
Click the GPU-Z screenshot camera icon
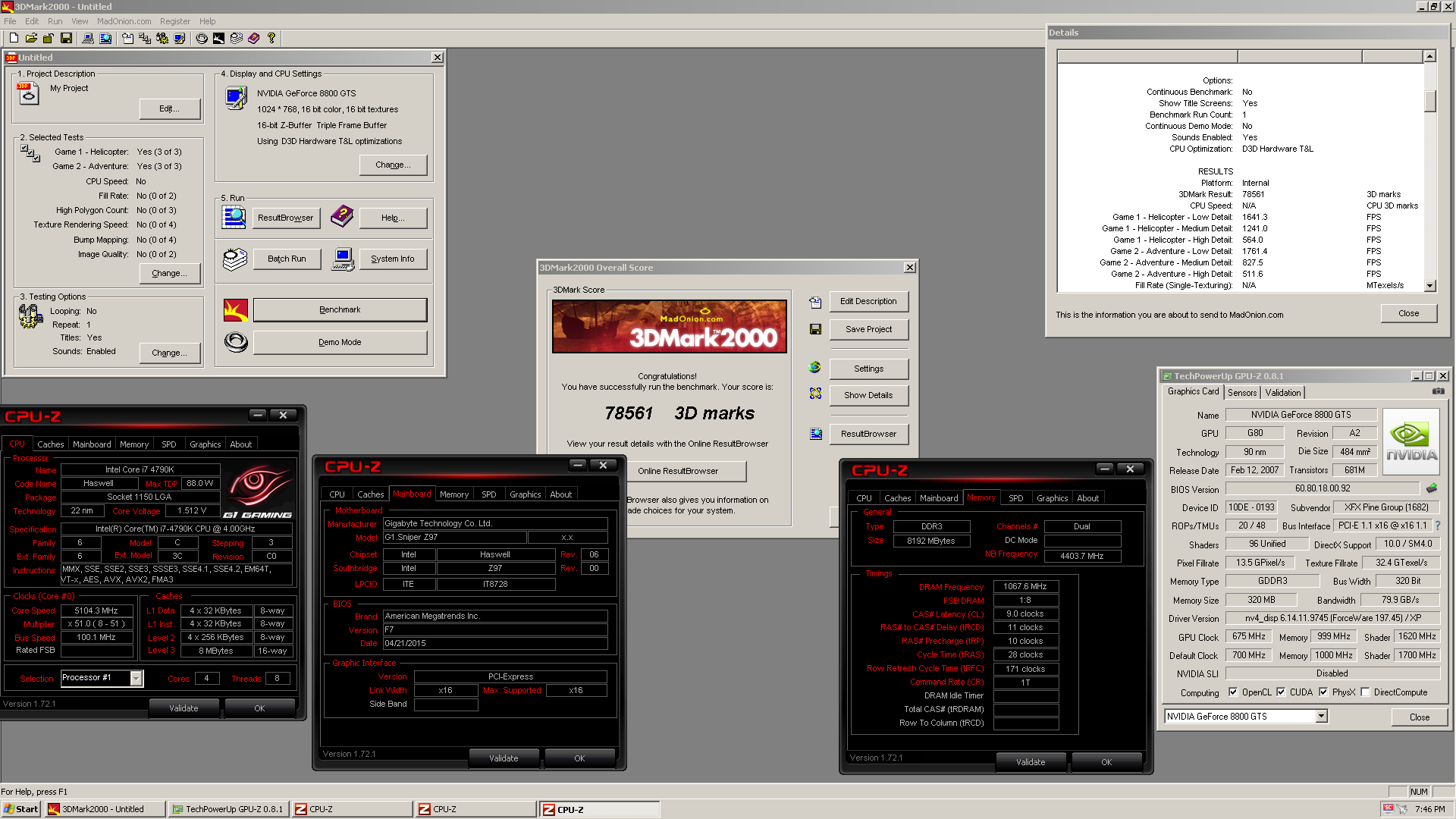(1438, 391)
